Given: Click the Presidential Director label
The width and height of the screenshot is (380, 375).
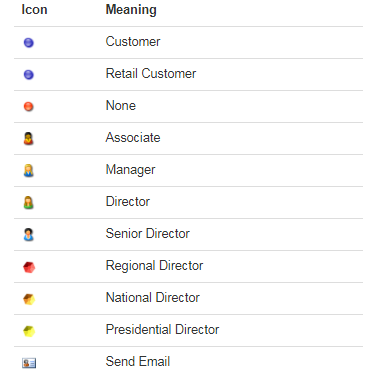Looking at the screenshot, I should tap(162, 329).
